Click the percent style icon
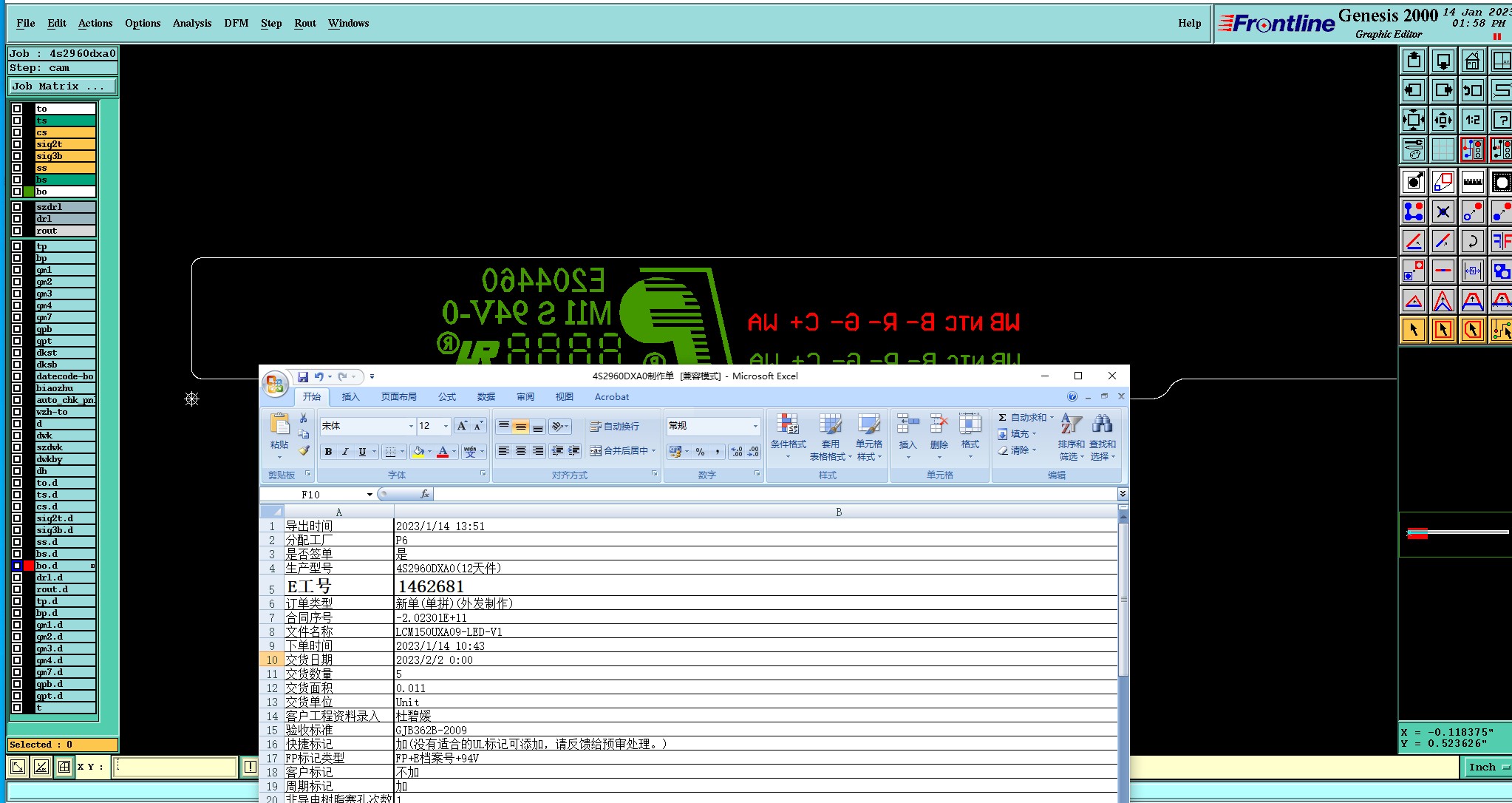 [x=700, y=452]
